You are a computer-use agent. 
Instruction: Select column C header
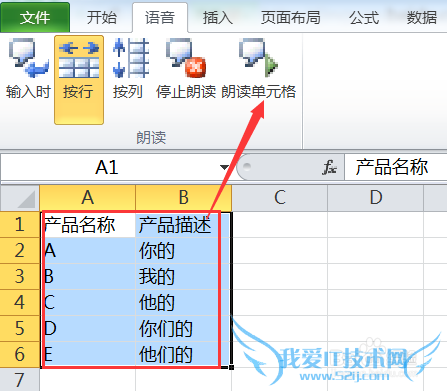280,198
